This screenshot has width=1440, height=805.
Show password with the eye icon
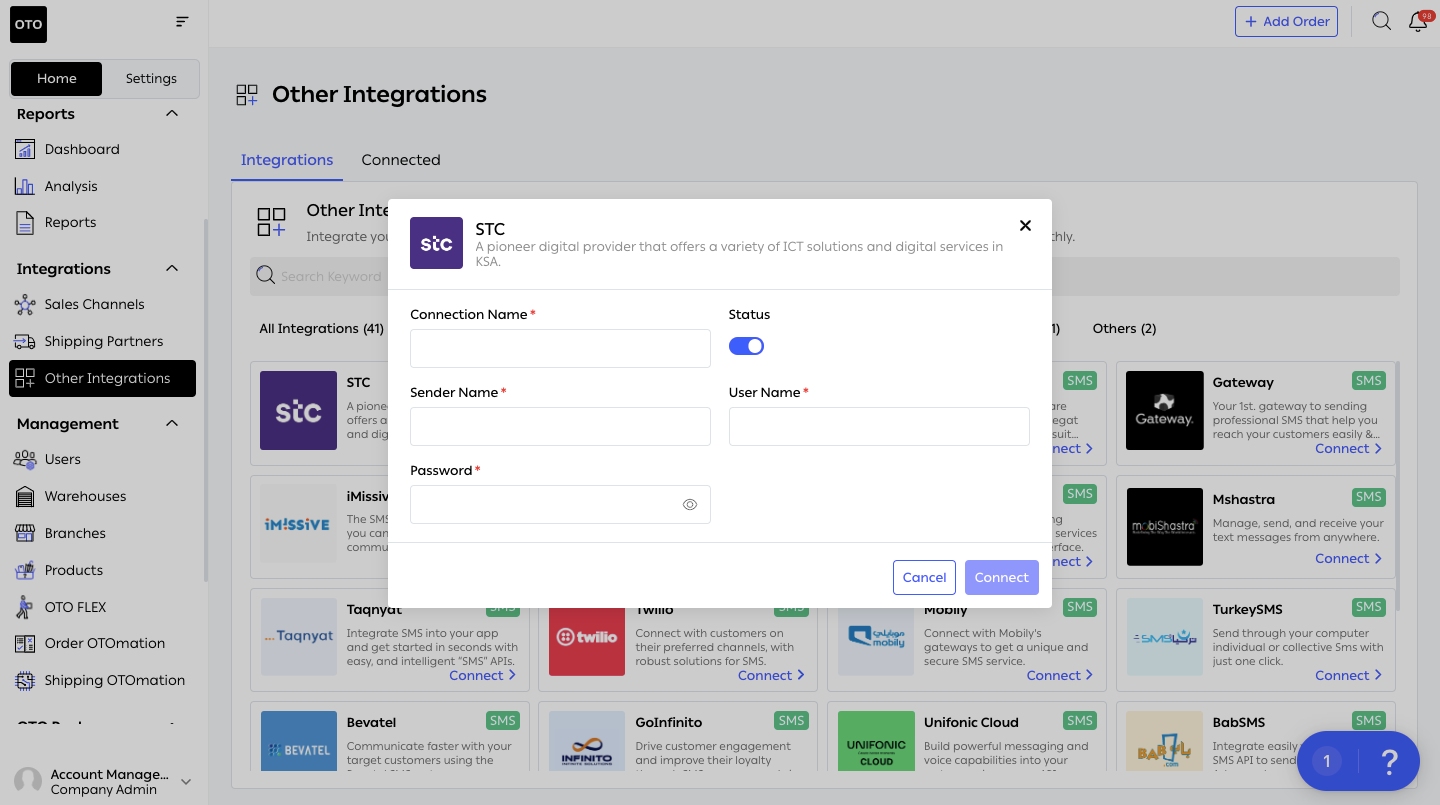pyautogui.click(x=690, y=505)
